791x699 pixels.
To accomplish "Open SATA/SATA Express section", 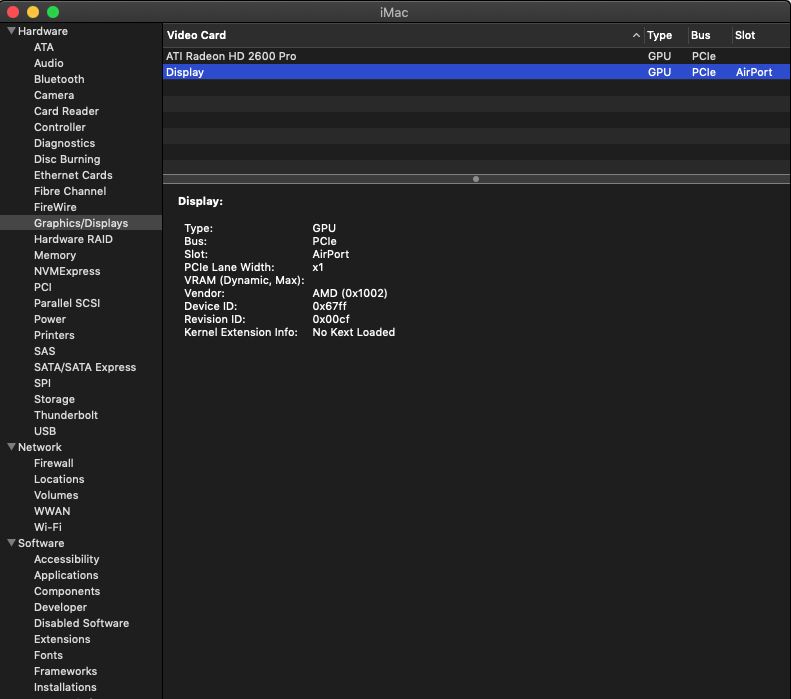I will tap(85, 367).
